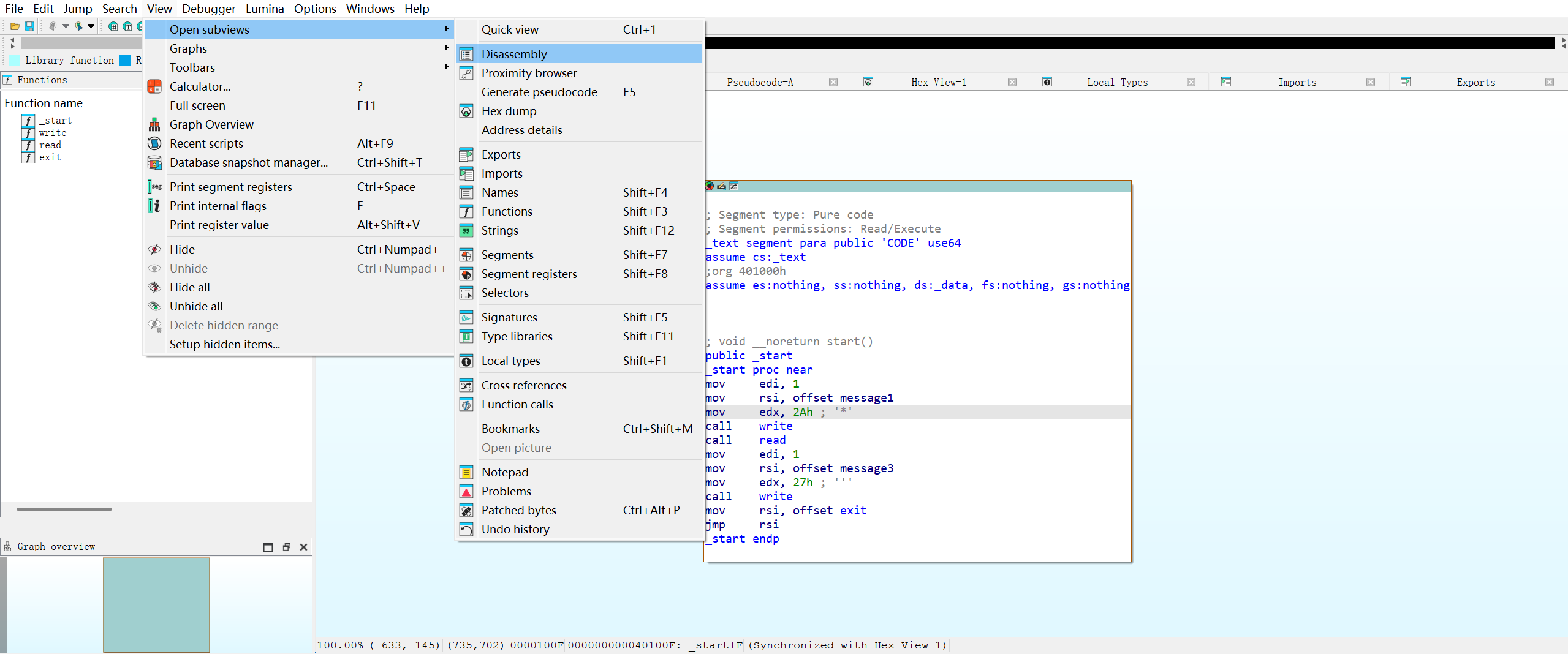Click the save database floppy icon
This screenshot has height=654, width=1568.
coord(29,26)
